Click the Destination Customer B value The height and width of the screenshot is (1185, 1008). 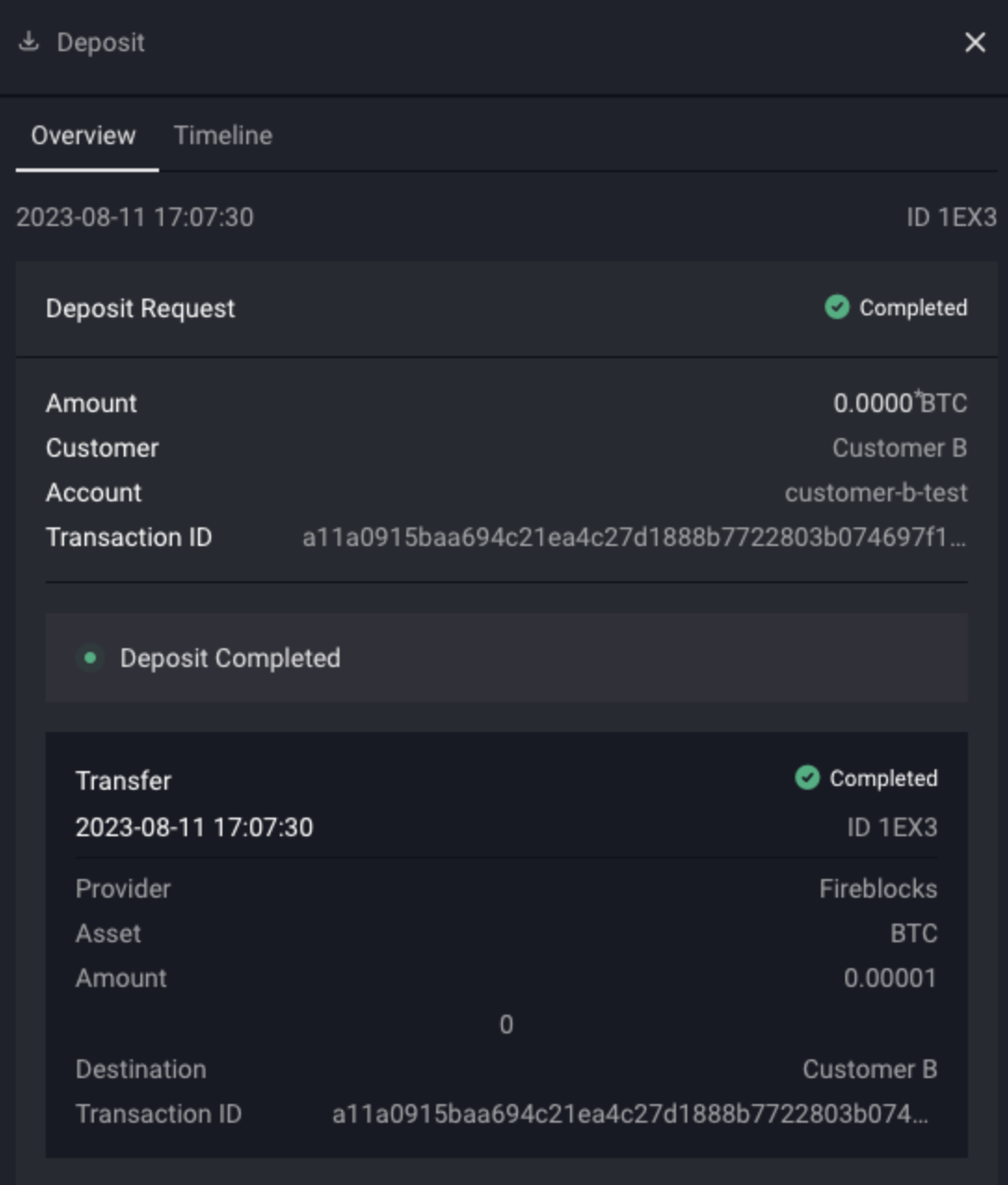[869, 1070]
